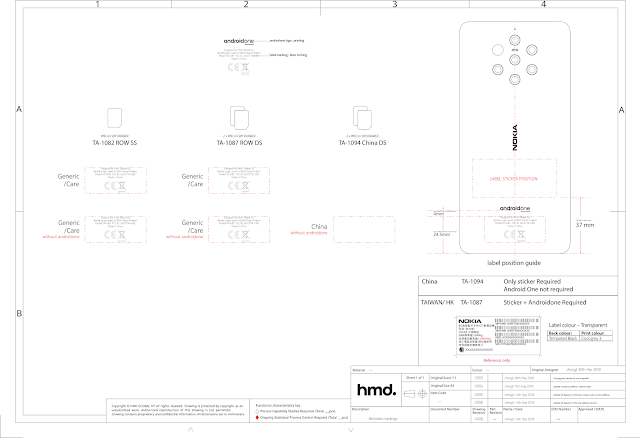Click the 'Print colour:' header cell
The height and width of the screenshot is (438, 640).
click(x=596, y=333)
